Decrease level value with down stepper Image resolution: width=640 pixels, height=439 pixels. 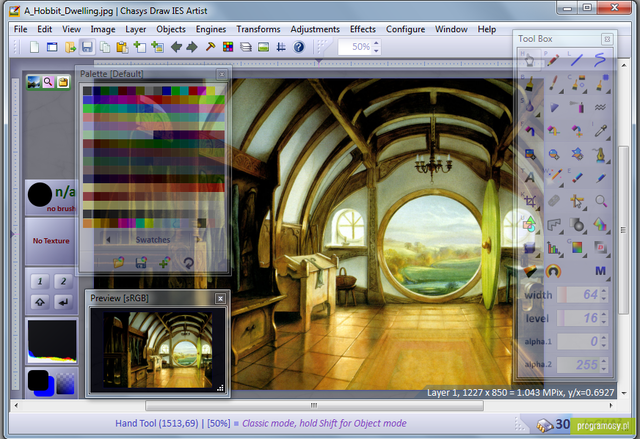tap(604, 322)
